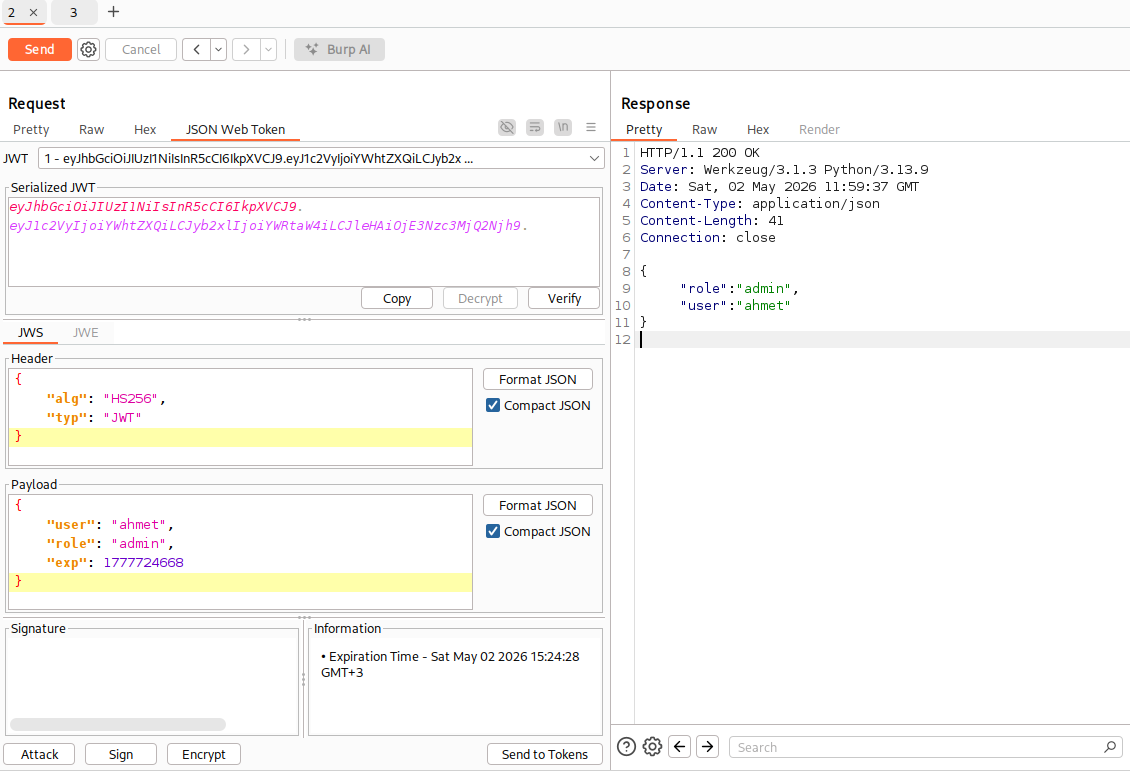Format JSON in the Header section
This screenshot has height=771, width=1130.
pyautogui.click(x=538, y=380)
